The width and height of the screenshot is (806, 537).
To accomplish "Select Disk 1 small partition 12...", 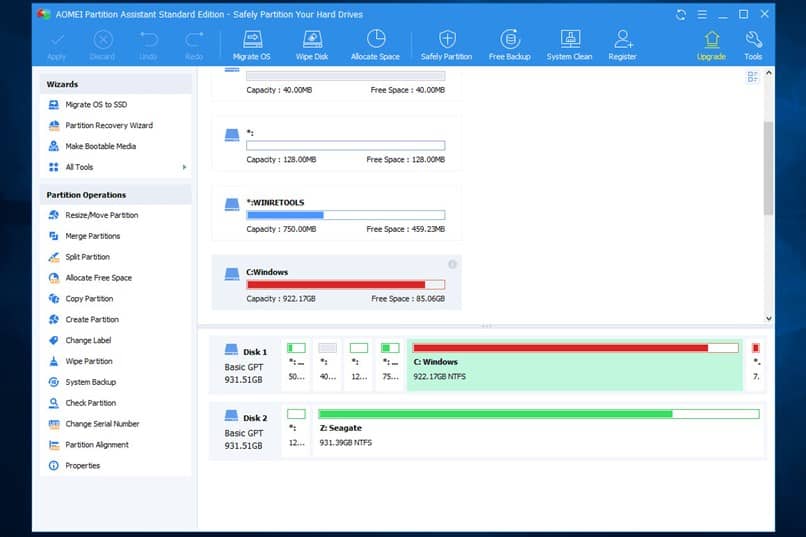I will pyautogui.click(x=359, y=365).
